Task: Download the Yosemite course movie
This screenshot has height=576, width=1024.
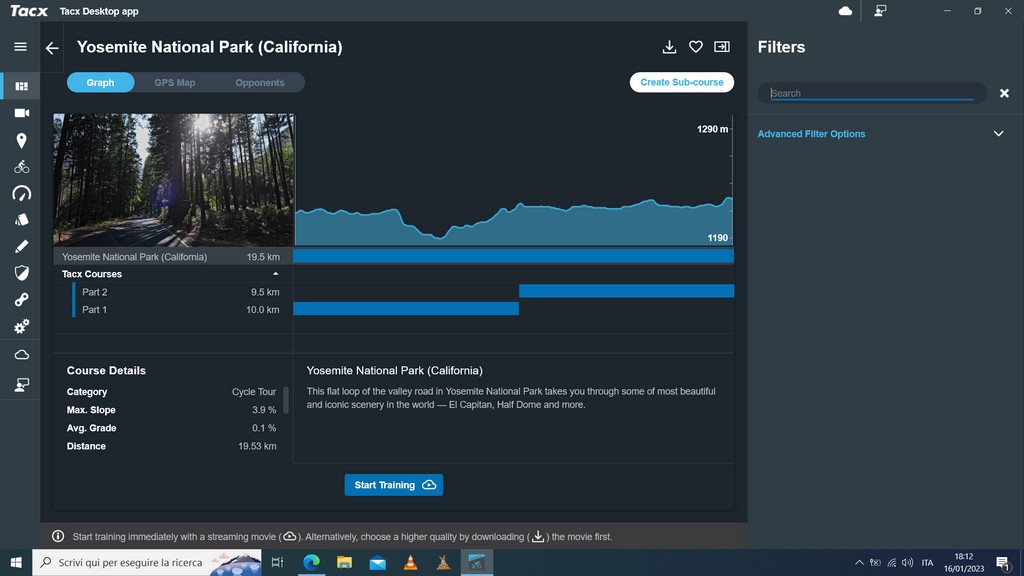Action: pyautogui.click(x=669, y=47)
